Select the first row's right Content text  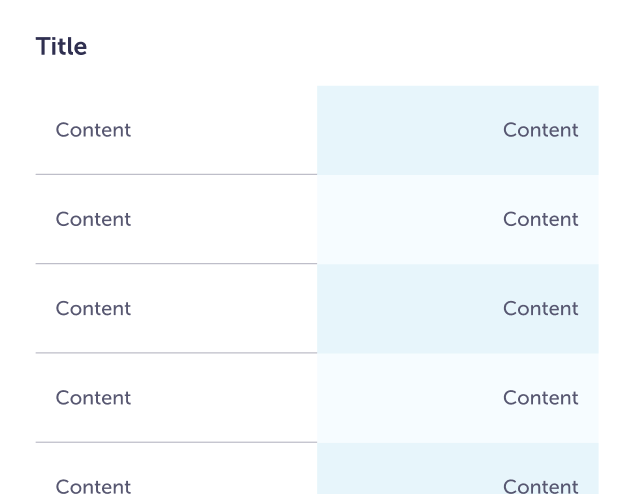tap(540, 130)
